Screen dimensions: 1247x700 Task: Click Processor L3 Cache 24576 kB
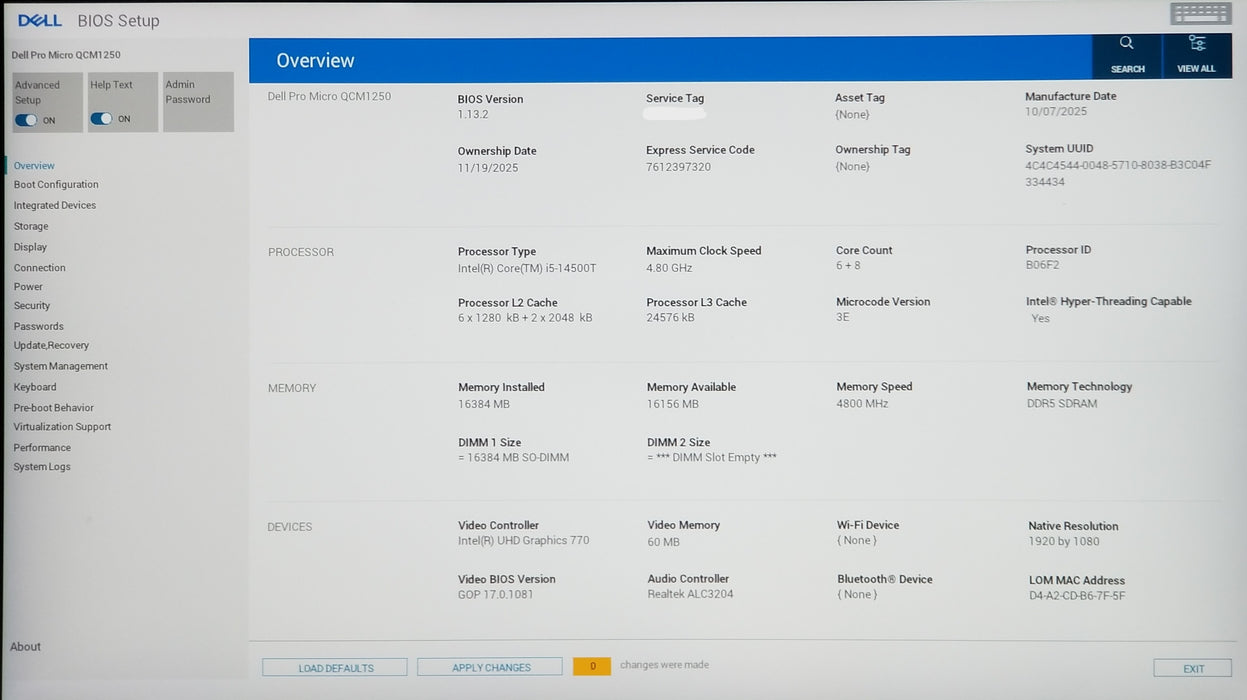(670, 318)
